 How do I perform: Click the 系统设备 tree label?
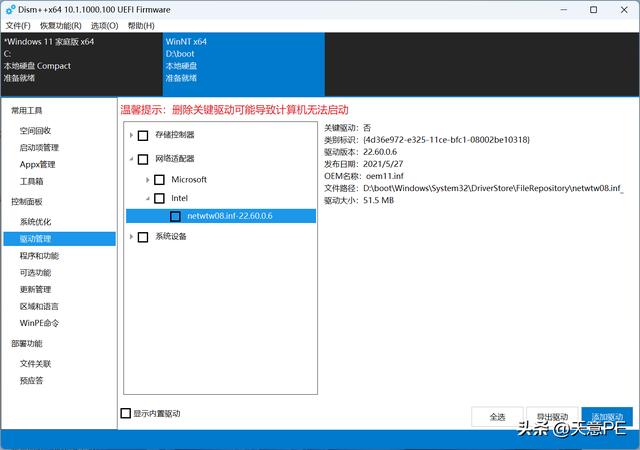pyautogui.click(x=171, y=236)
